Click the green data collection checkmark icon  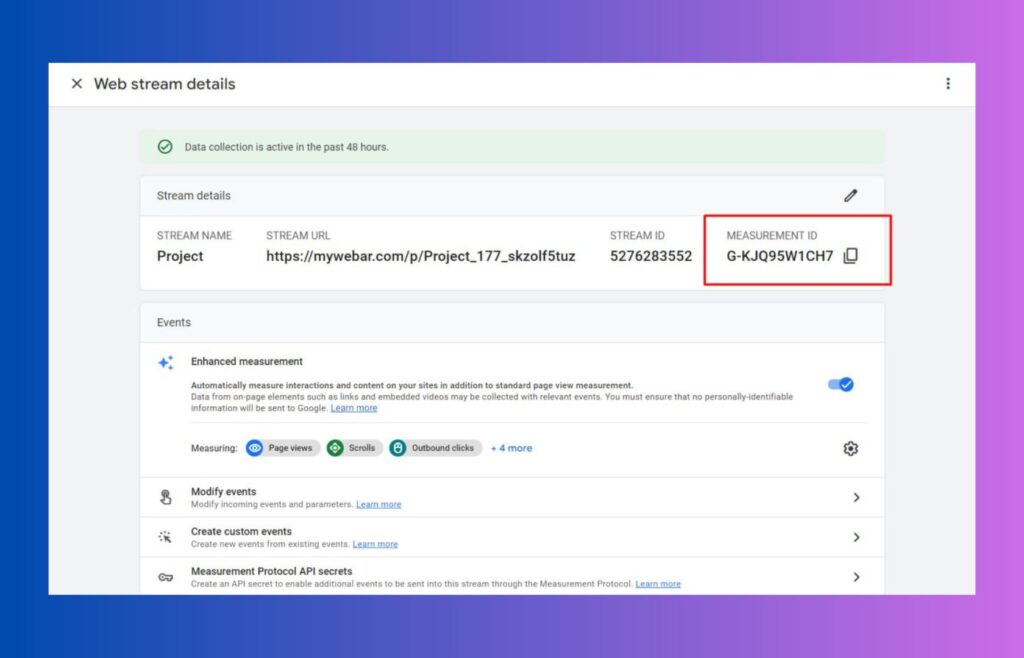click(165, 147)
